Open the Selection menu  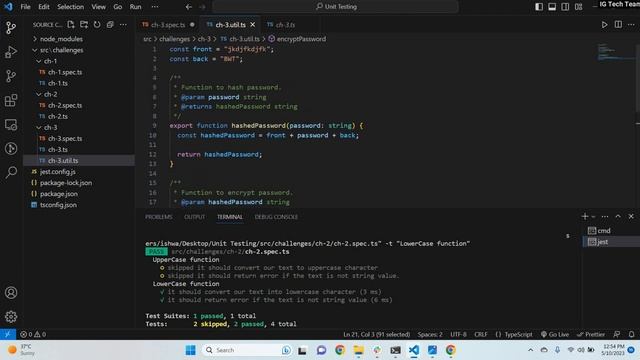[x=70, y=7]
